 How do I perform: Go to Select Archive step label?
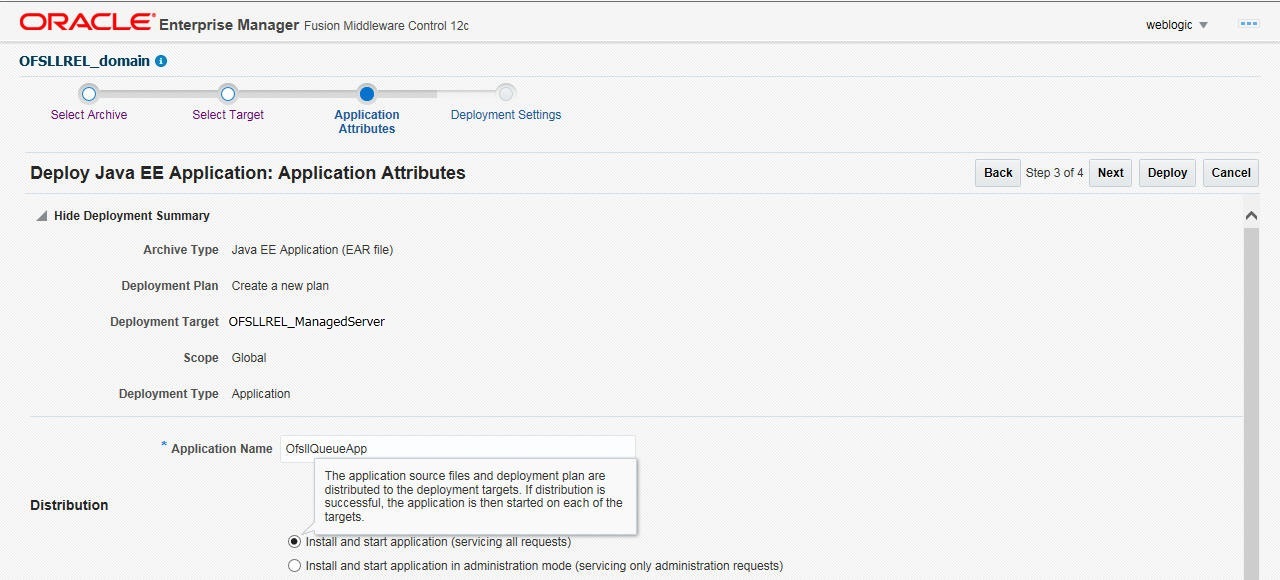[89, 115]
